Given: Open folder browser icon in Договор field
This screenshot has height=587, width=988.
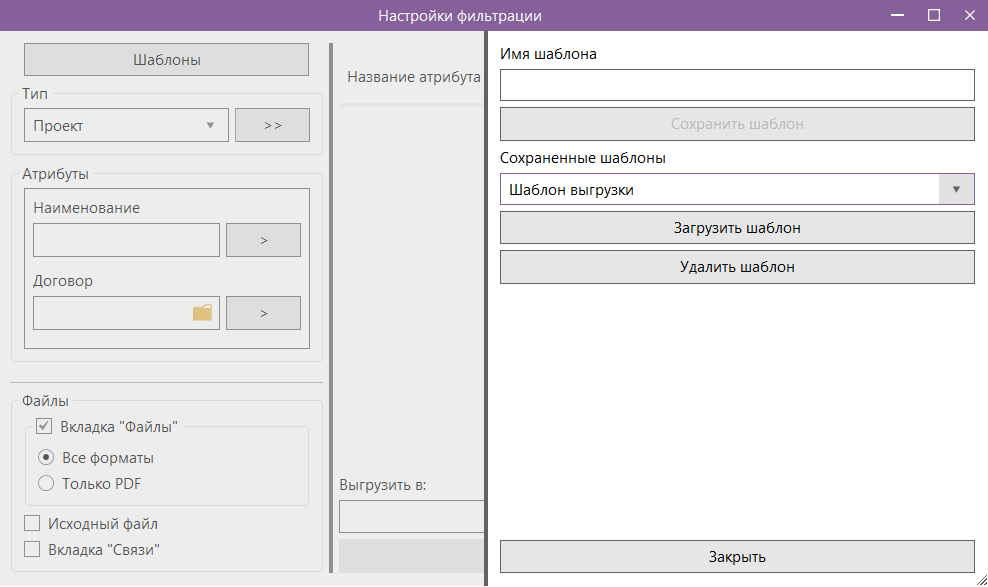Looking at the screenshot, I should 202,312.
